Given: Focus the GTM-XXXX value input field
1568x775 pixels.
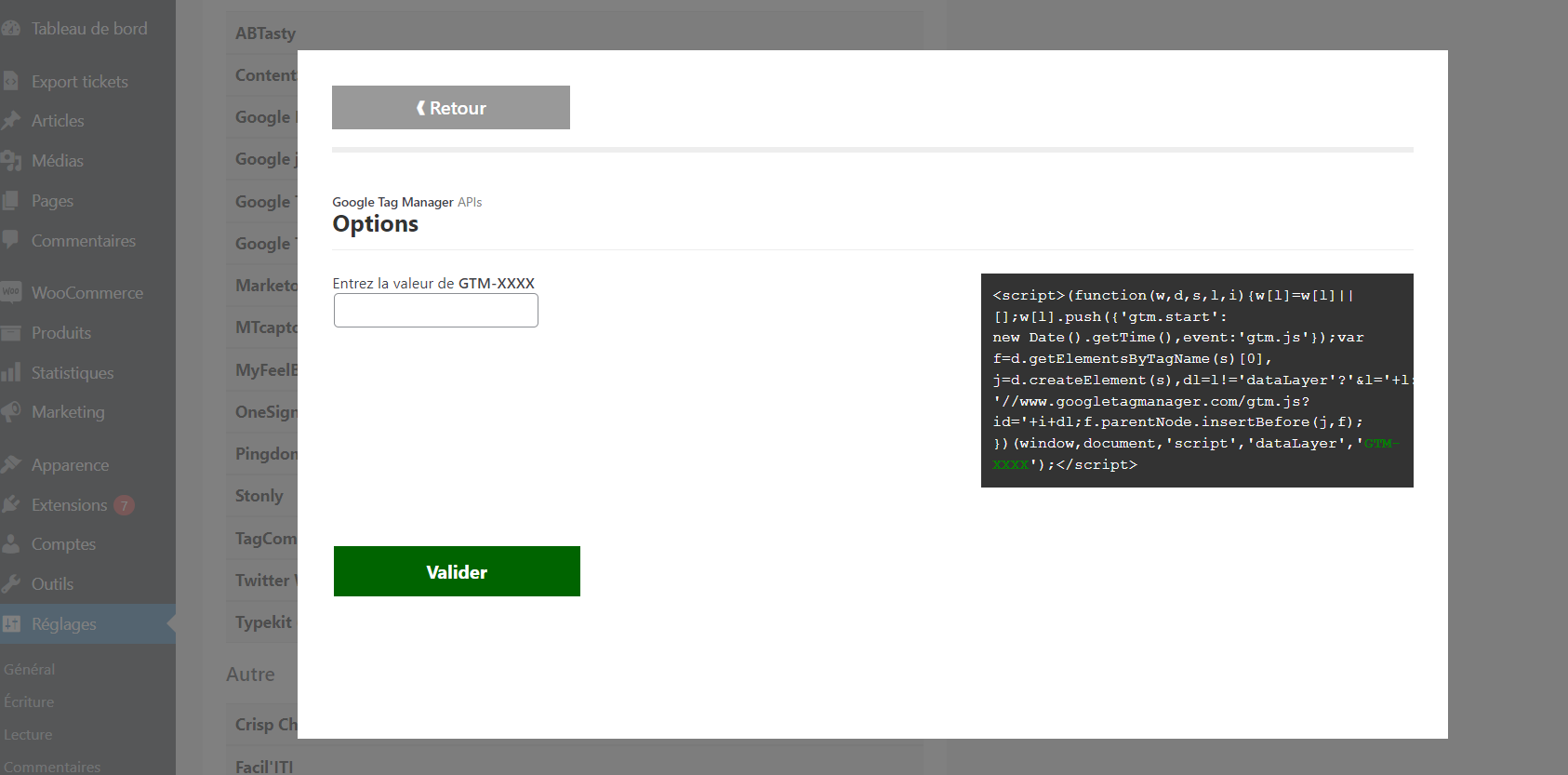Looking at the screenshot, I should click(435, 311).
